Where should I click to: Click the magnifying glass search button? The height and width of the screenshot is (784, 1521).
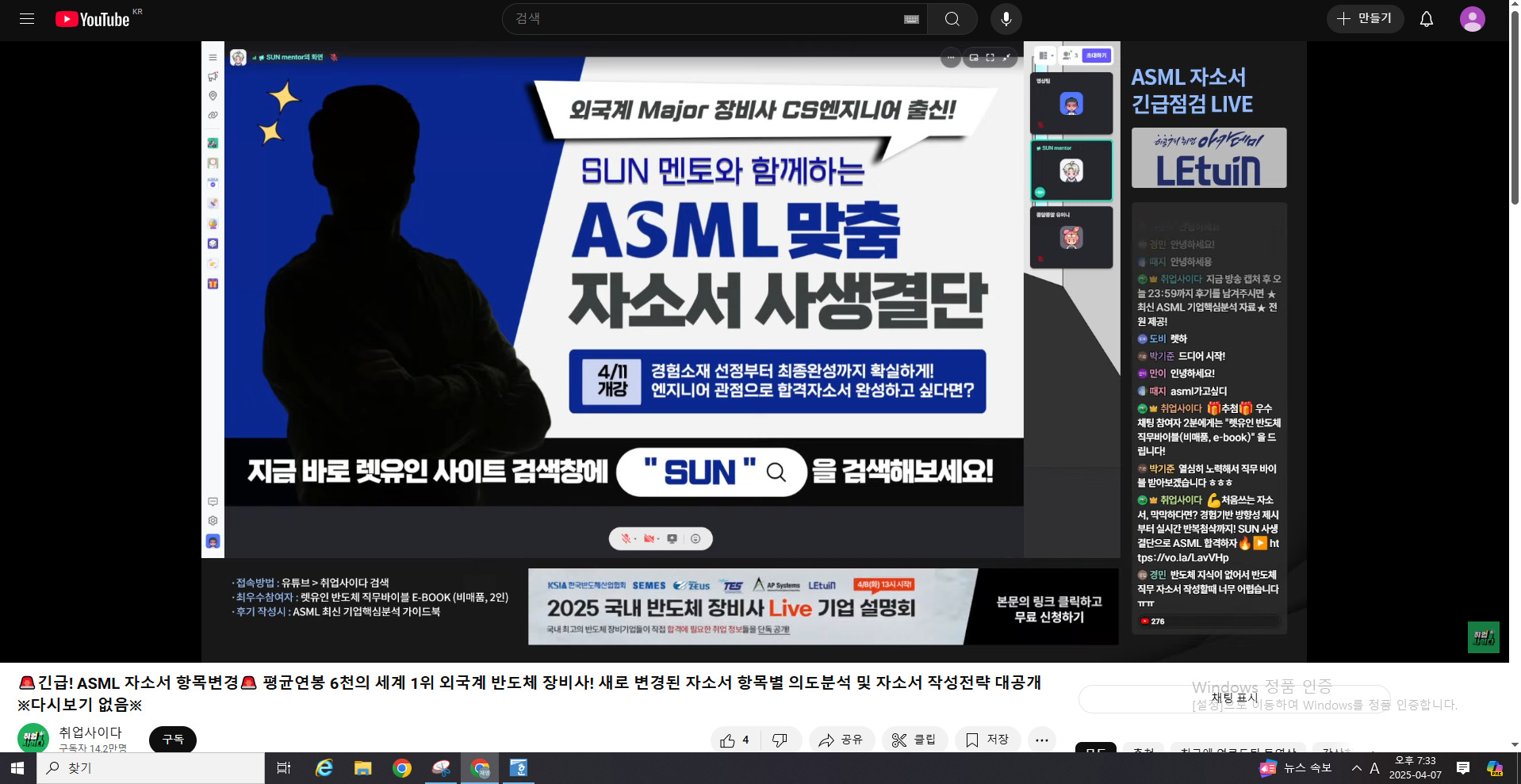[x=952, y=19]
